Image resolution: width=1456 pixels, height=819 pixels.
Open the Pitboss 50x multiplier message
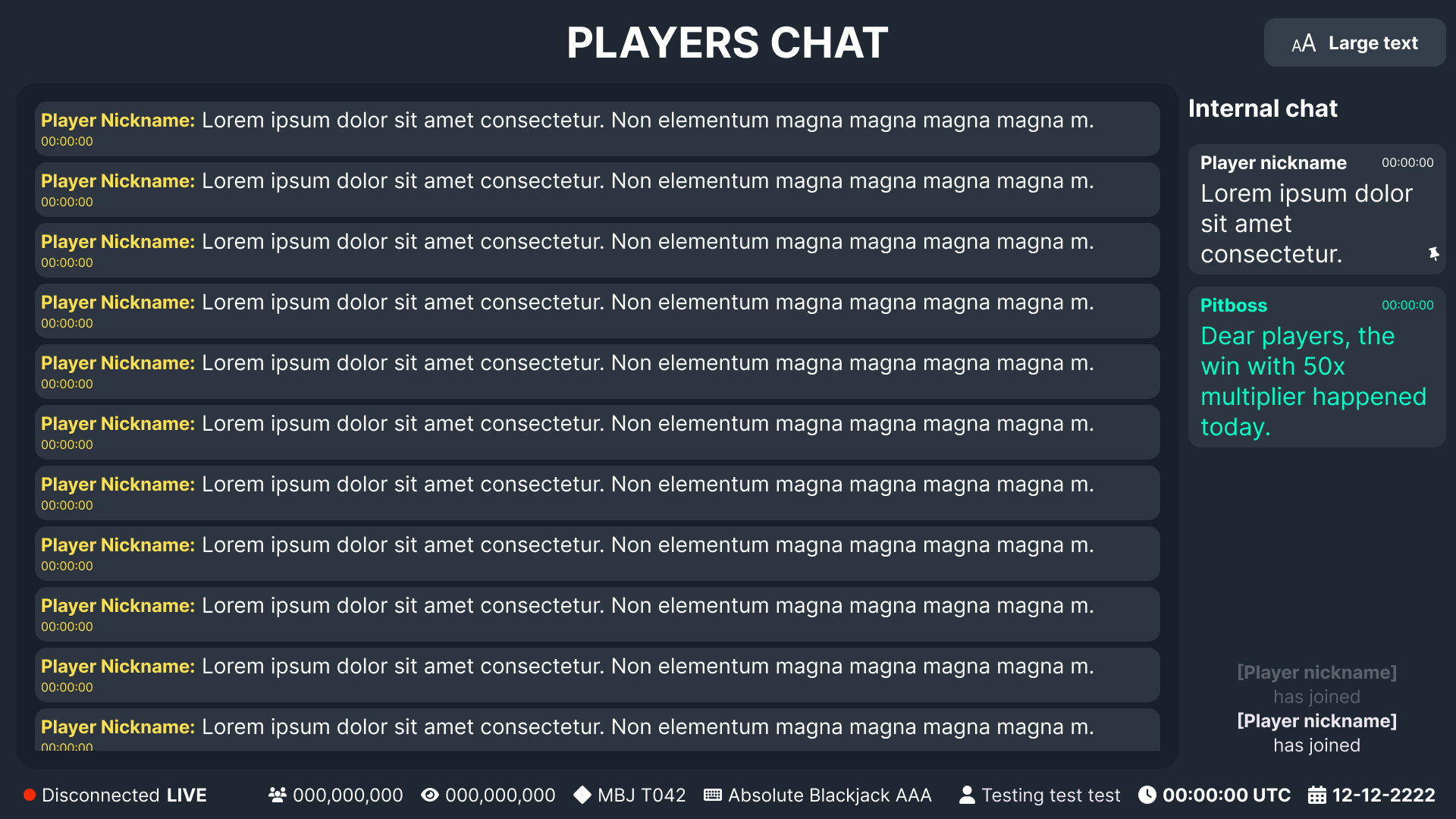[x=1317, y=366]
